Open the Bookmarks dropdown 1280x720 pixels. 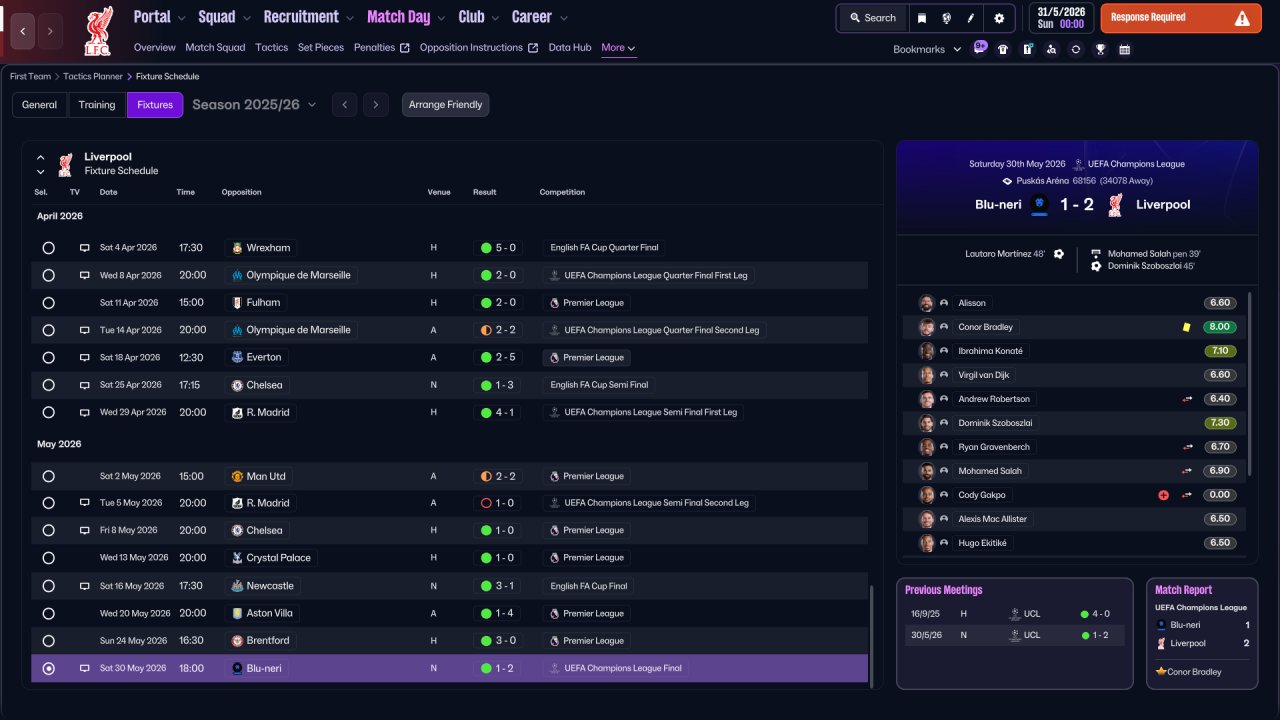coord(927,49)
